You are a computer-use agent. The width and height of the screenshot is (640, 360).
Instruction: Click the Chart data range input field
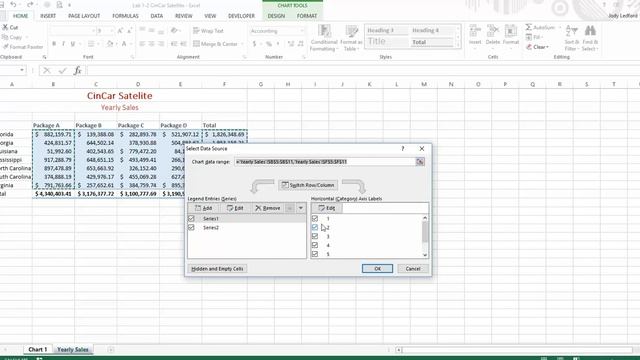pos(325,162)
